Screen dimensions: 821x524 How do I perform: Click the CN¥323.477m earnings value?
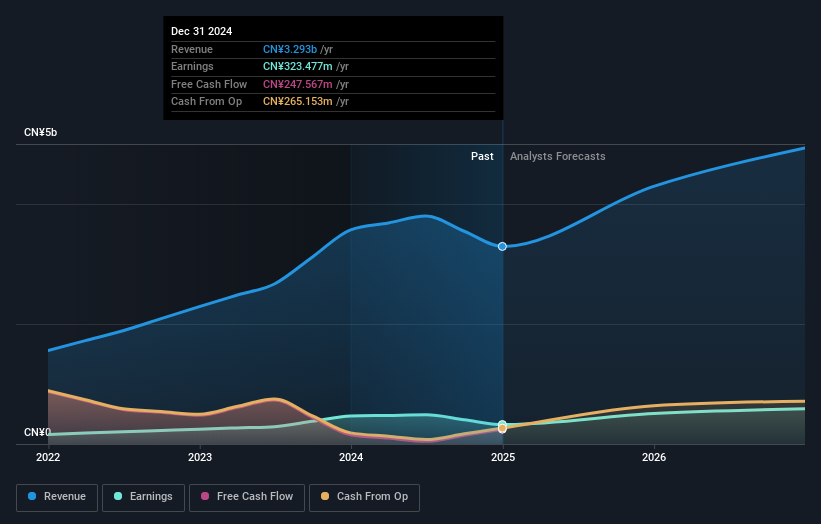click(x=298, y=66)
